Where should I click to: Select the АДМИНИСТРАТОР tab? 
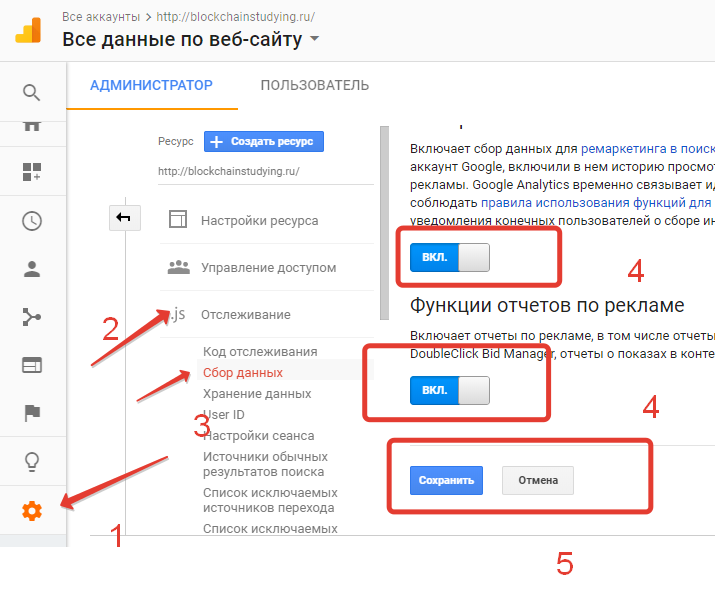pyautogui.click(x=151, y=86)
